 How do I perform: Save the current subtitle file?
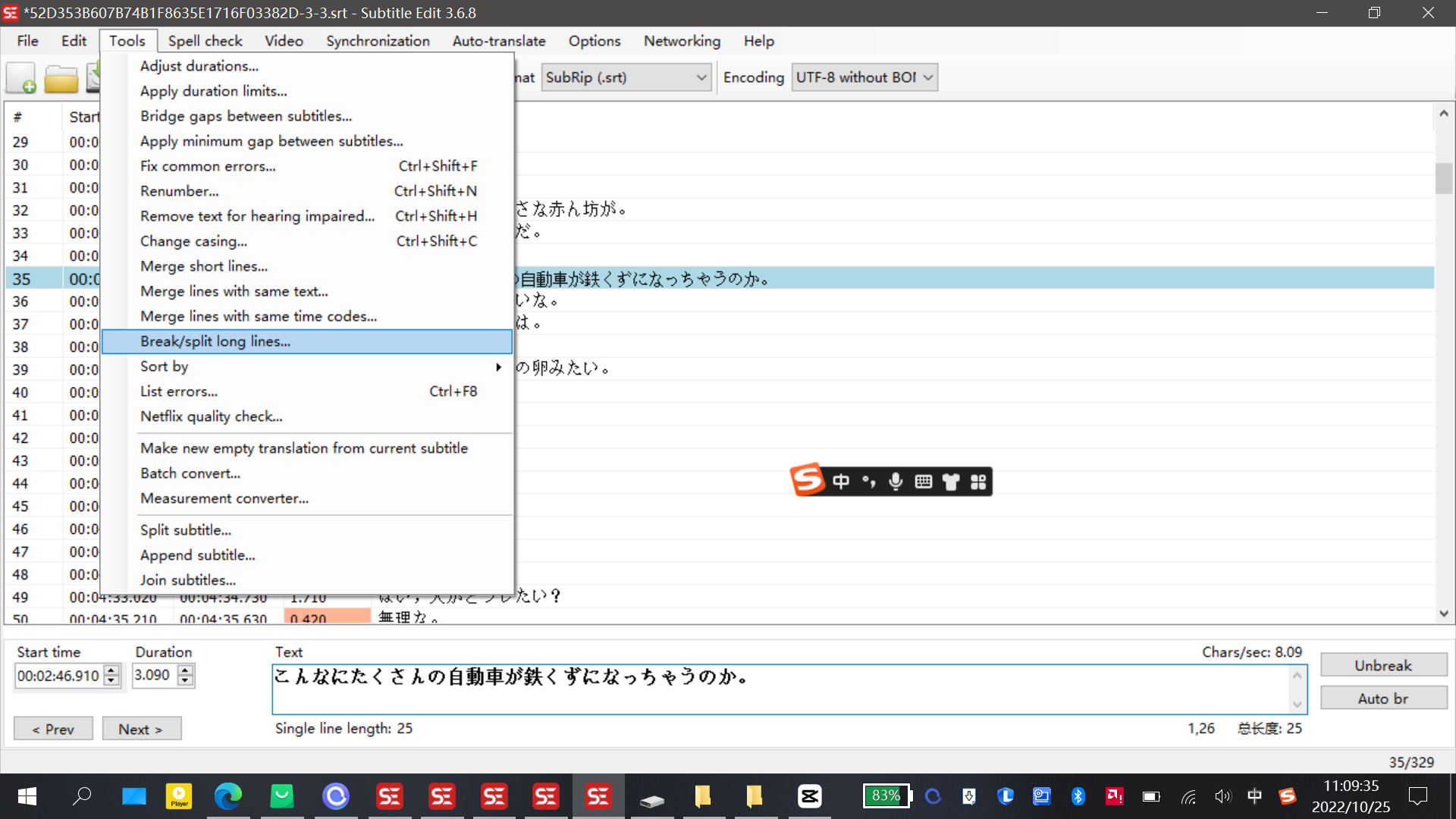(94, 77)
